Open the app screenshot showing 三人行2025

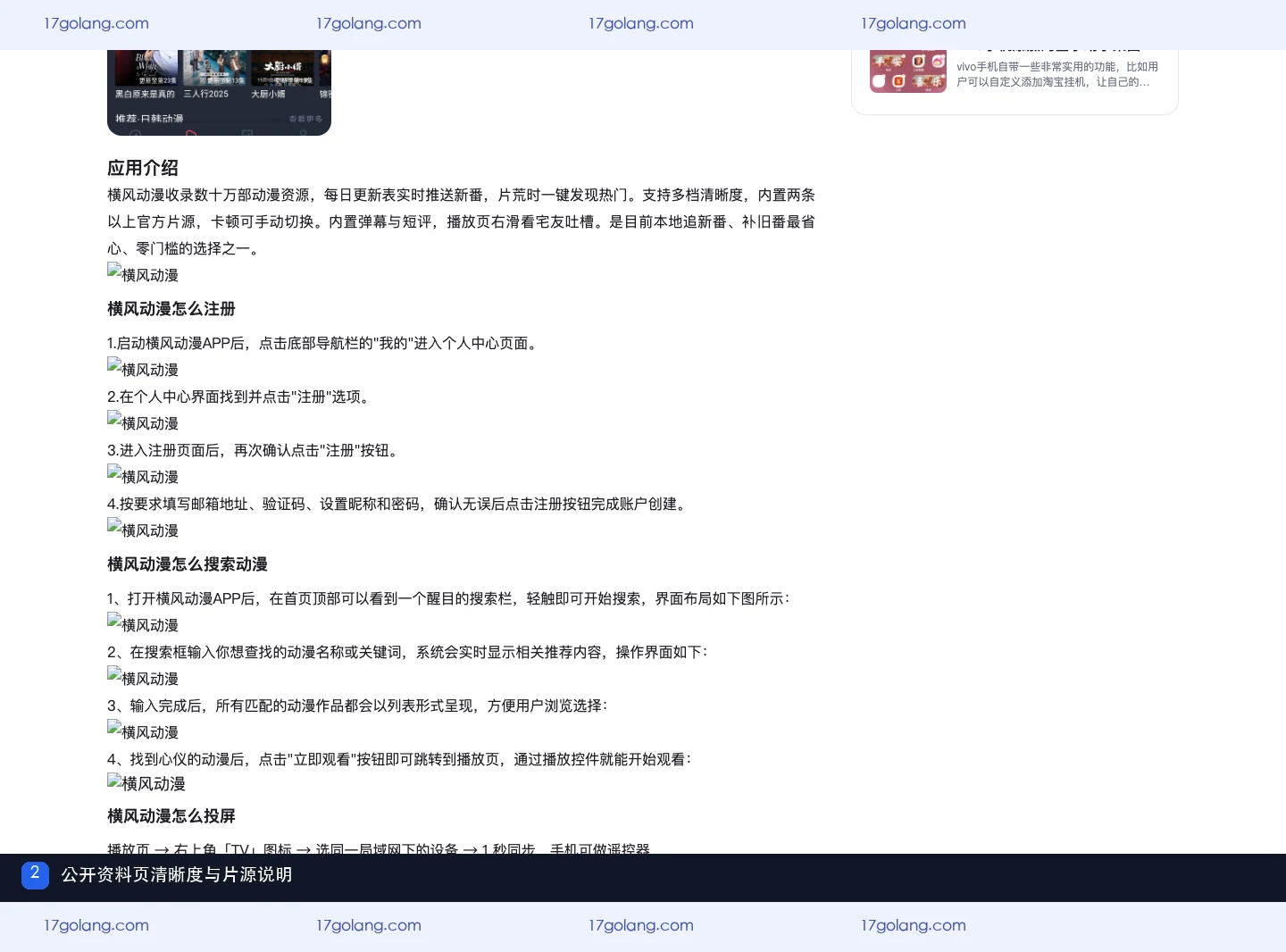pyautogui.click(x=219, y=93)
